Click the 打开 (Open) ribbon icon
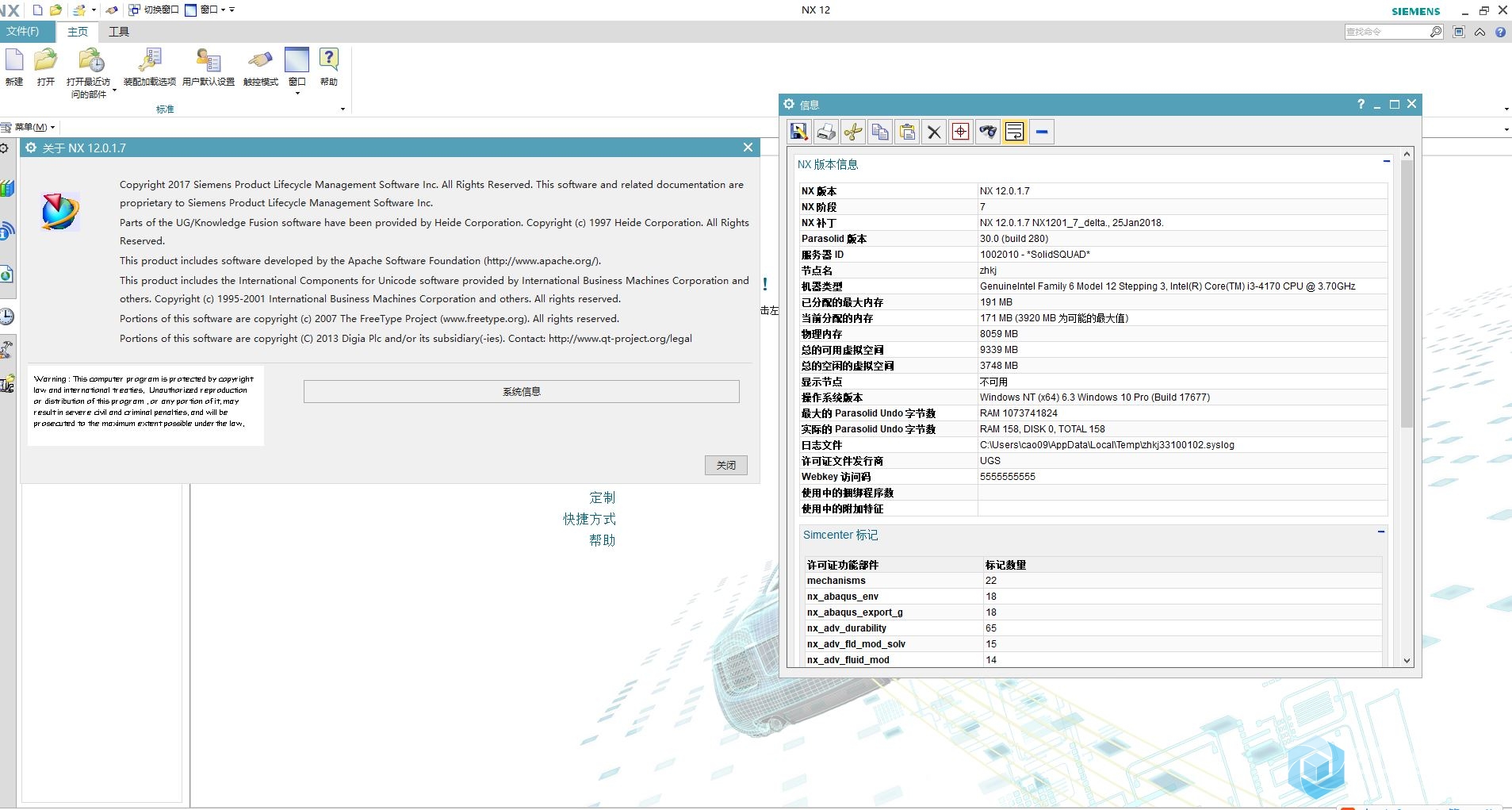1512x810 pixels. pyautogui.click(x=46, y=67)
